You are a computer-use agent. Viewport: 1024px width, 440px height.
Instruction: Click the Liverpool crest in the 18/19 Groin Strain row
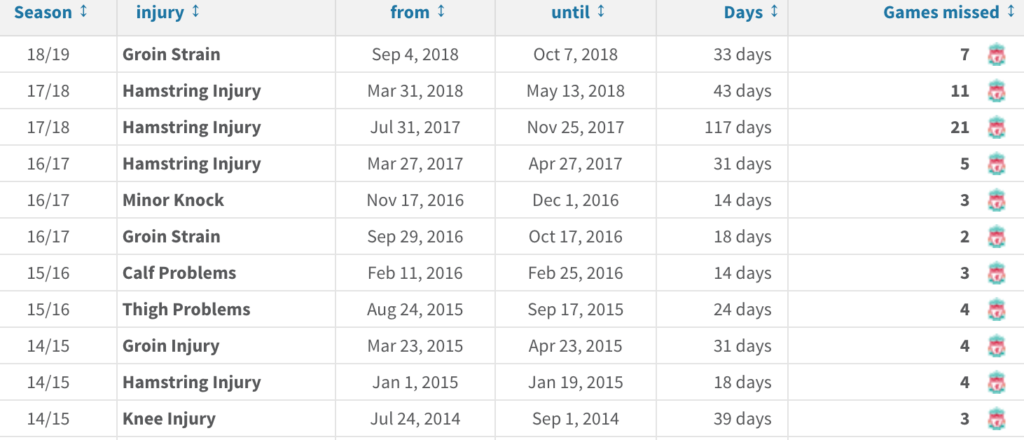coord(996,55)
